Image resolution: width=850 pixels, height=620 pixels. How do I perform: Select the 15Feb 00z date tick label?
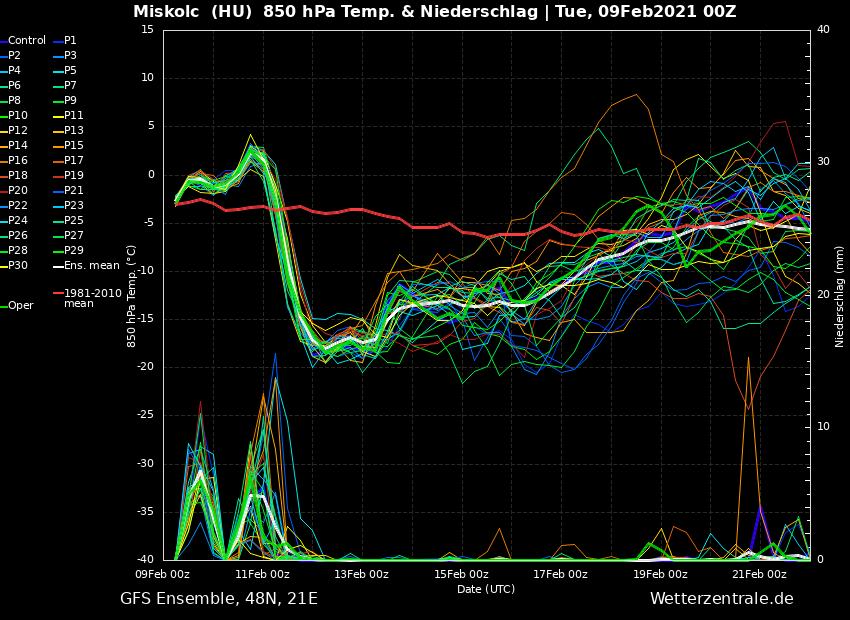pos(461,574)
